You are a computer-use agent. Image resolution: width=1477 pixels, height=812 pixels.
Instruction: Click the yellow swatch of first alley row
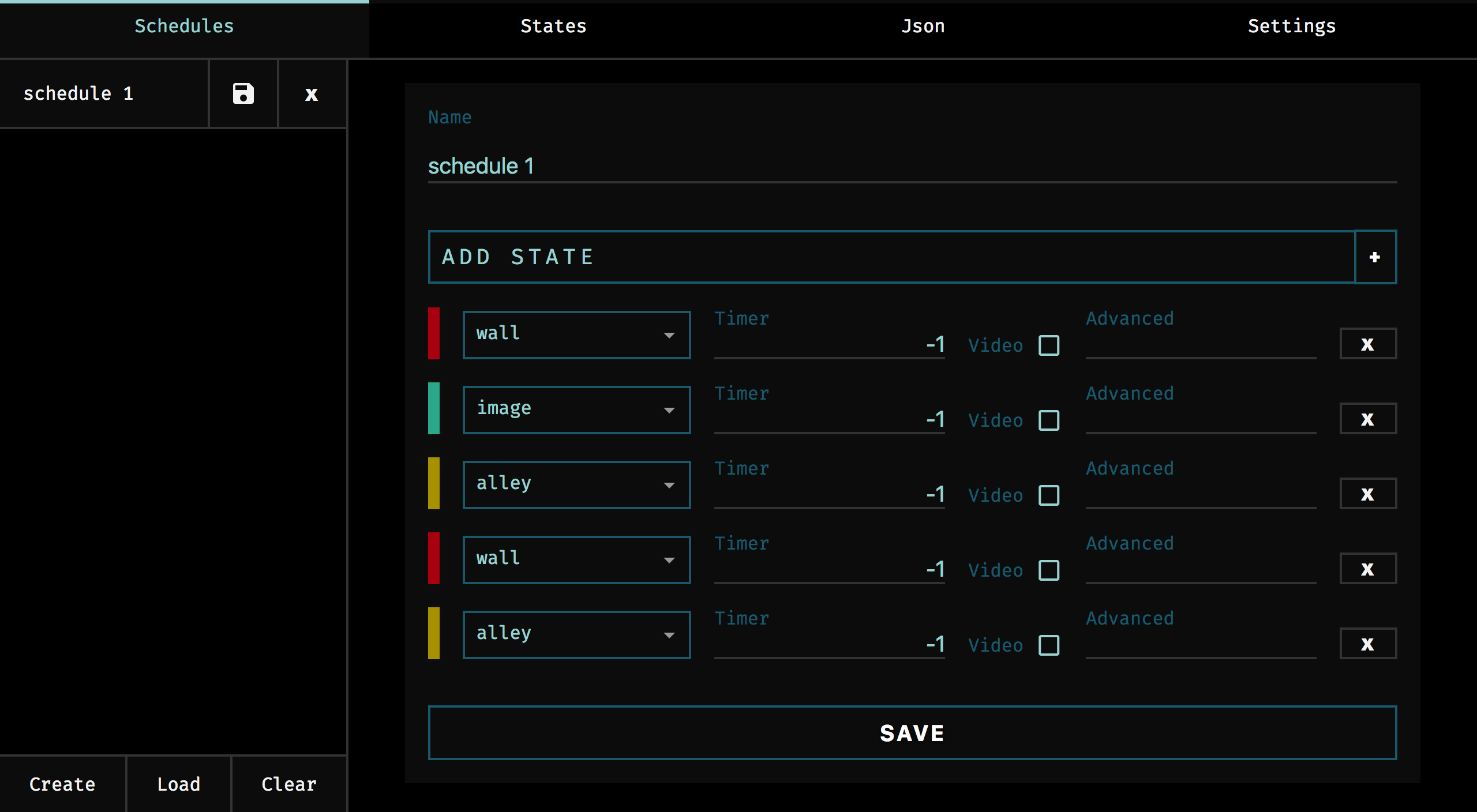point(434,484)
